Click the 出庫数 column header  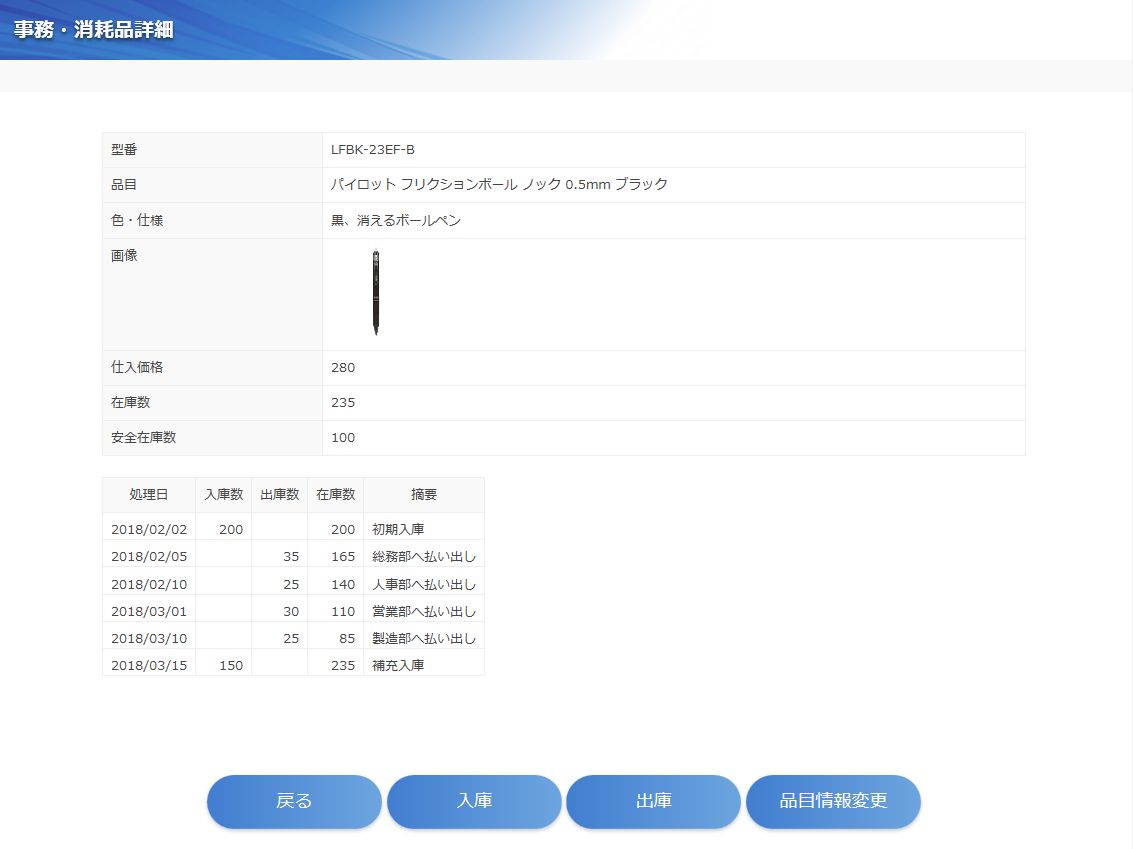(280, 494)
